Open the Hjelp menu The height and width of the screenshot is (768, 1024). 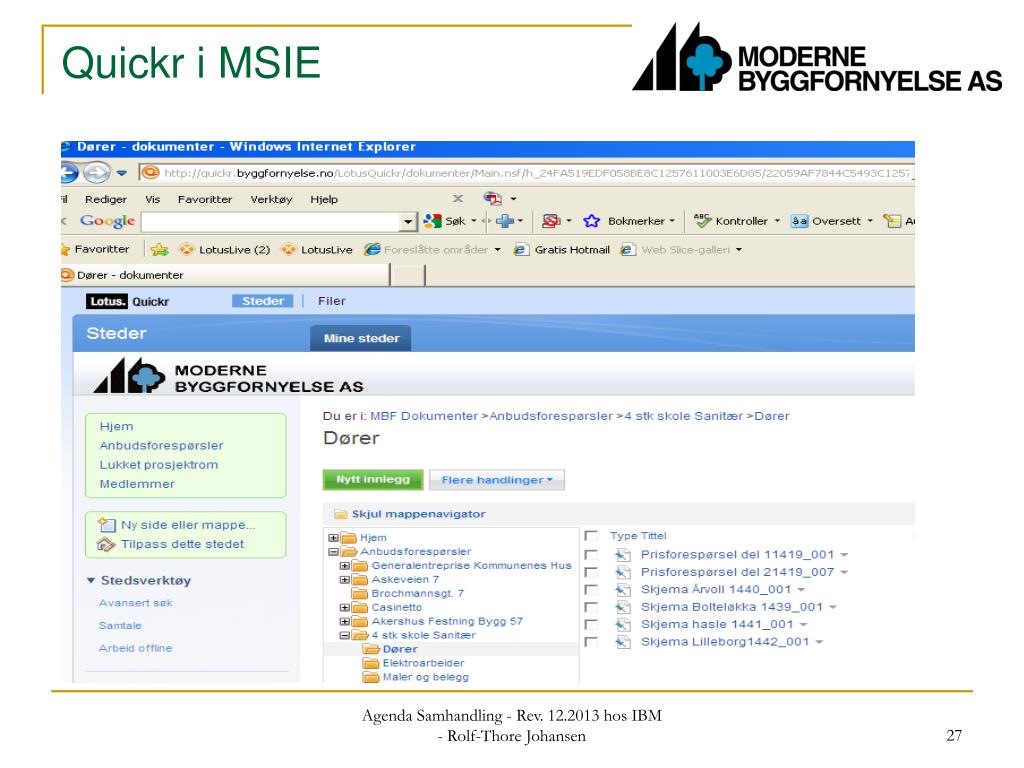324,199
